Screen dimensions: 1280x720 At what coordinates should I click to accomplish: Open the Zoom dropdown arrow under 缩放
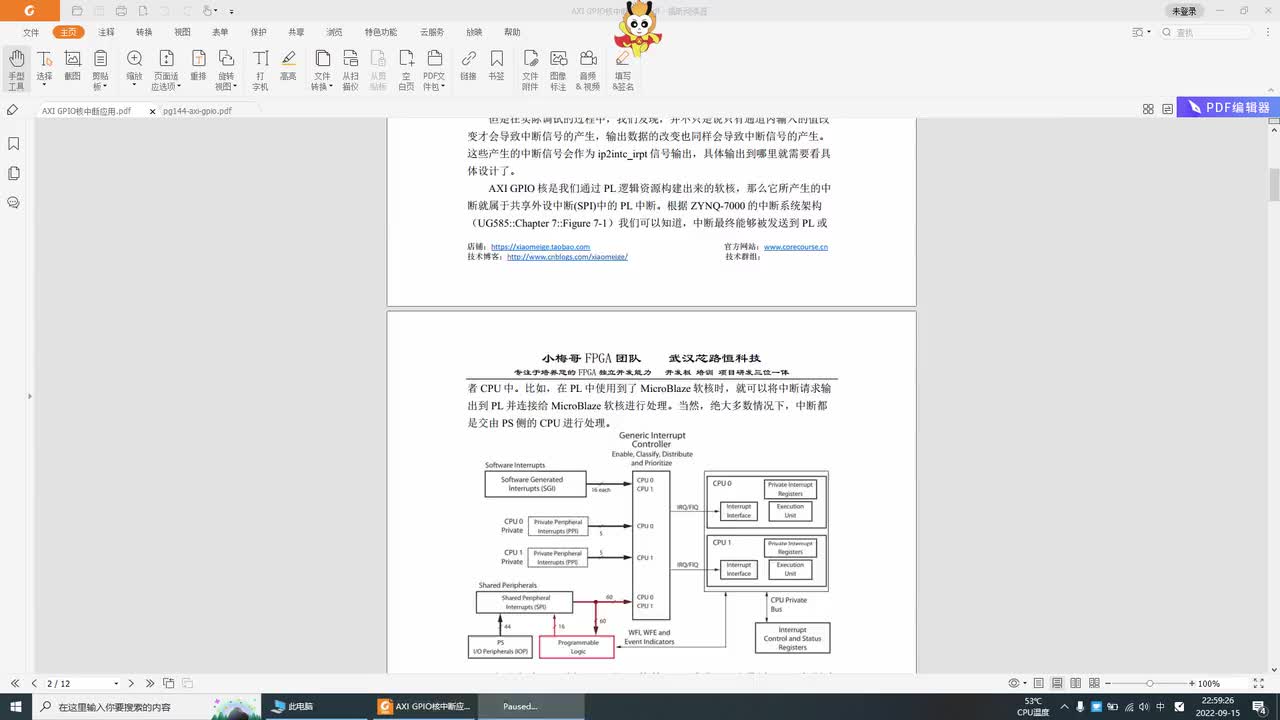click(x=134, y=86)
